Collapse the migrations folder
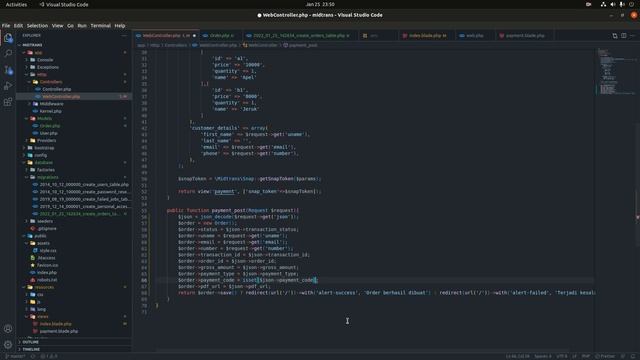640x360 pixels. tap(47, 177)
